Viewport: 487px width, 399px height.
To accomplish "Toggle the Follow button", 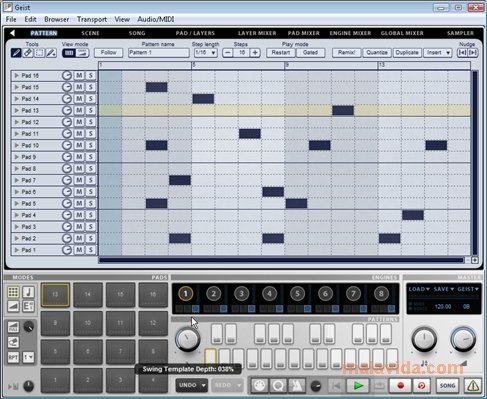I will 108,53.
